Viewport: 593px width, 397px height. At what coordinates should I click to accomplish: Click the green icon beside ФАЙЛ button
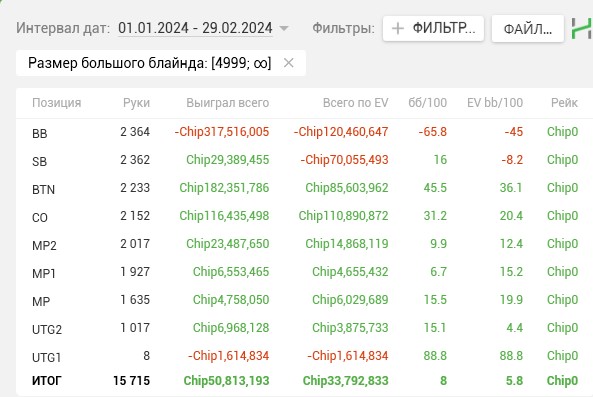[x=582, y=28]
